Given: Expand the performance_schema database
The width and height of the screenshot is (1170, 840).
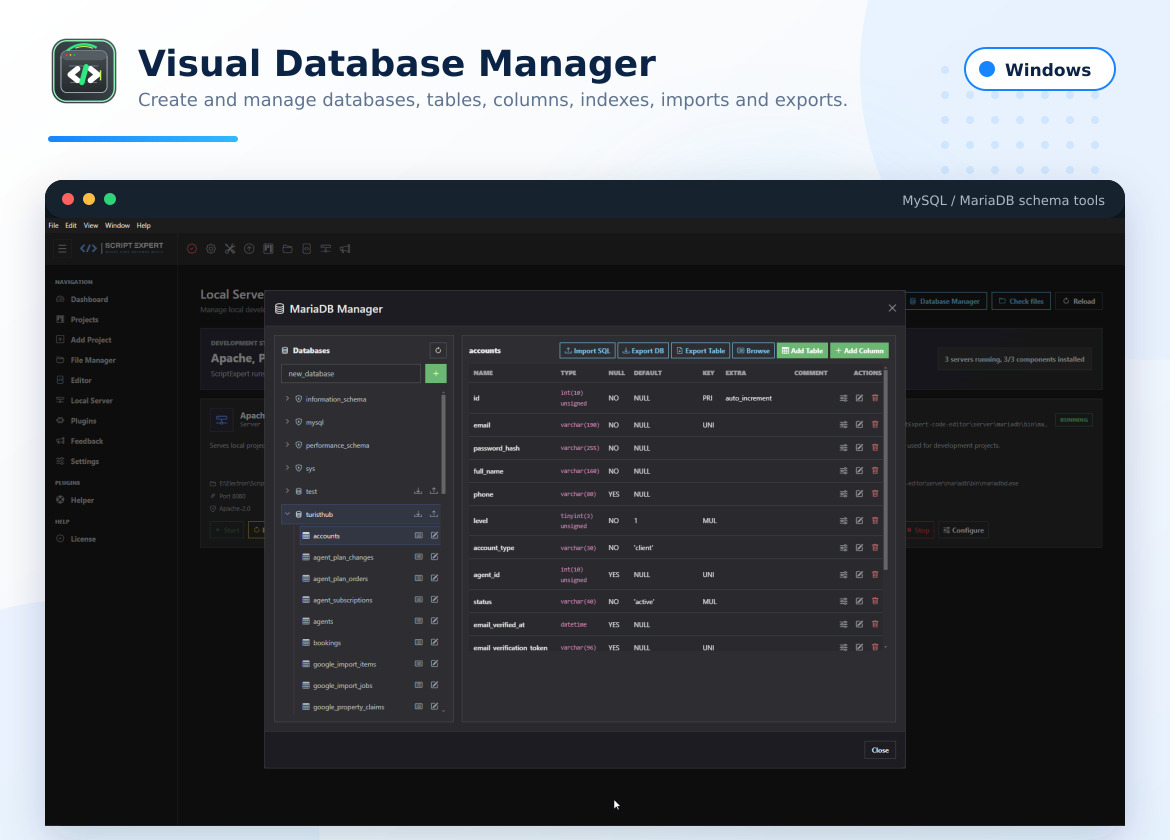Looking at the screenshot, I should [287, 445].
